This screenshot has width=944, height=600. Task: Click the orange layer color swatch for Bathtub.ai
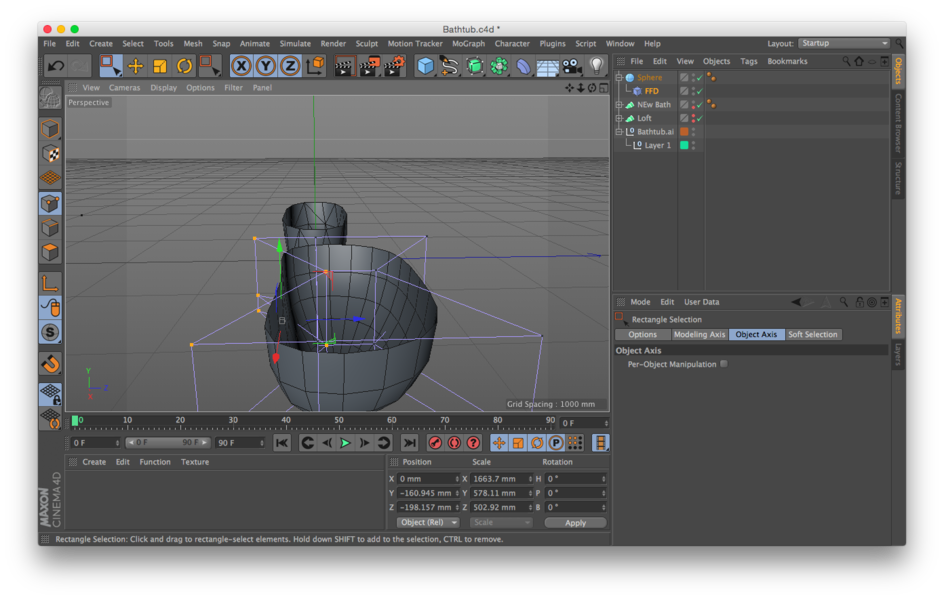684,132
